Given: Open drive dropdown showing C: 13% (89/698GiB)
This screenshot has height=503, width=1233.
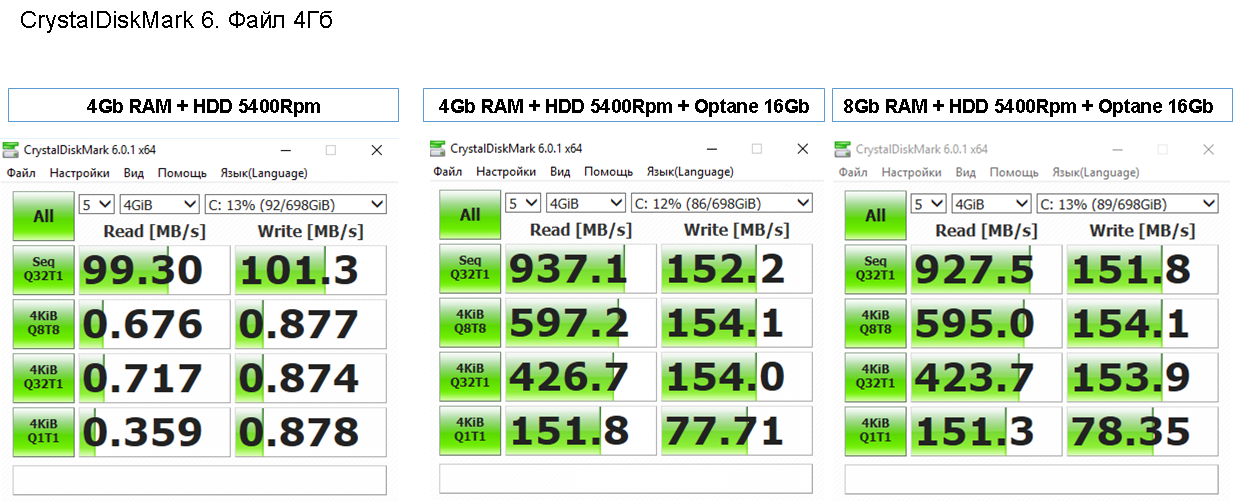Looking at the screenshot, I should [x=1127, y=203].
